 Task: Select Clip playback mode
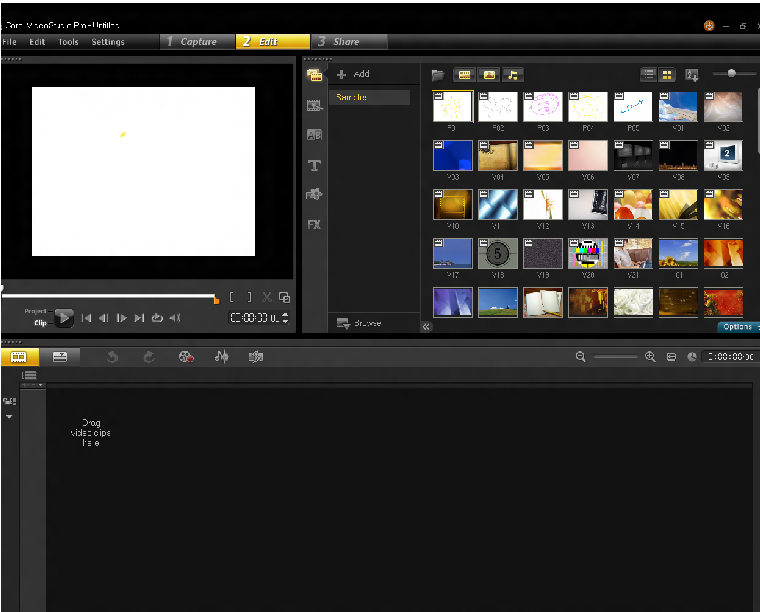click(x=40, y=323)
